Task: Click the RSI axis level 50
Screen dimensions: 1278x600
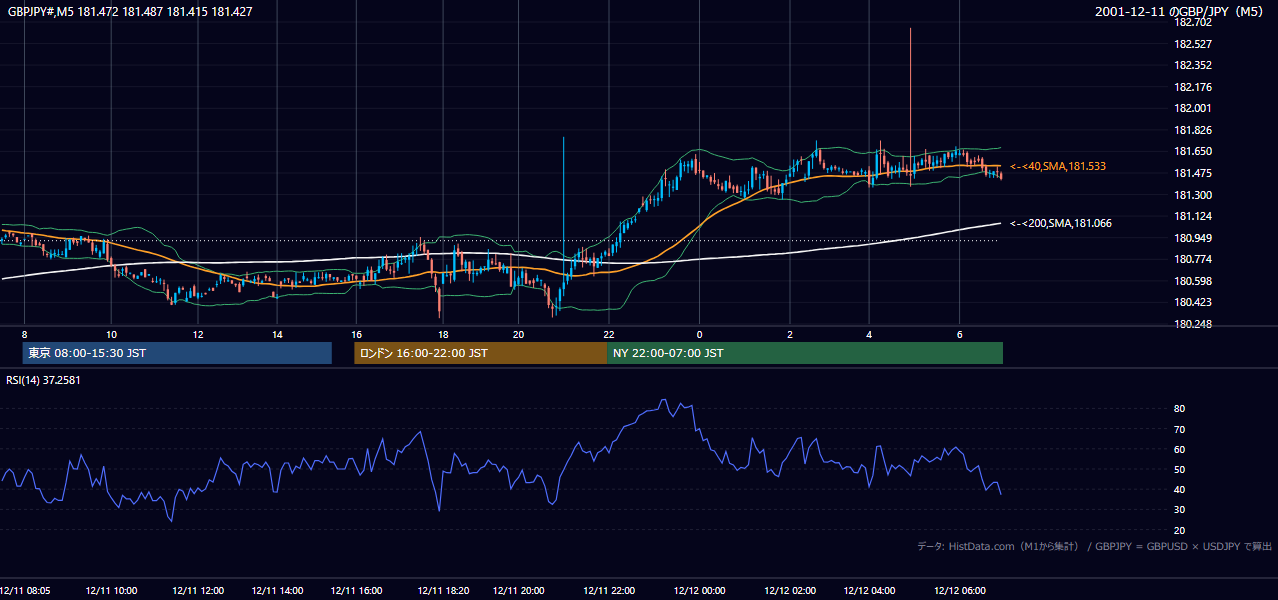Action: click(1179, 469)
